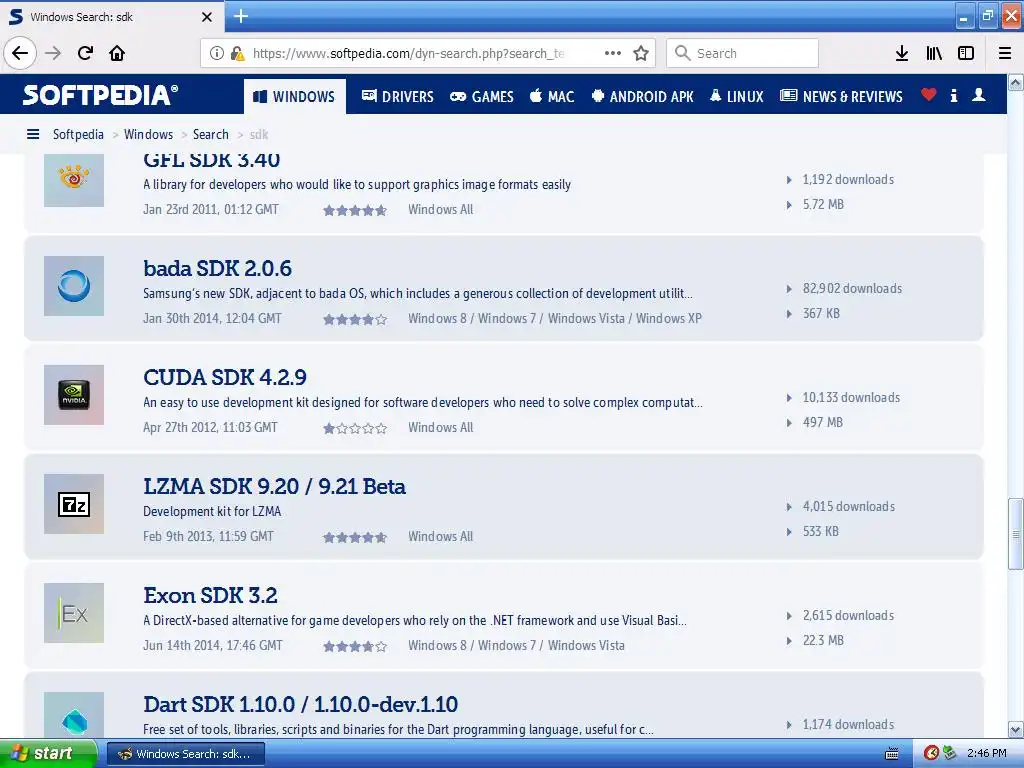Viewport: 1024px width, 768px height.
Task: Open the Android APK section
Action: click(643, 97)
